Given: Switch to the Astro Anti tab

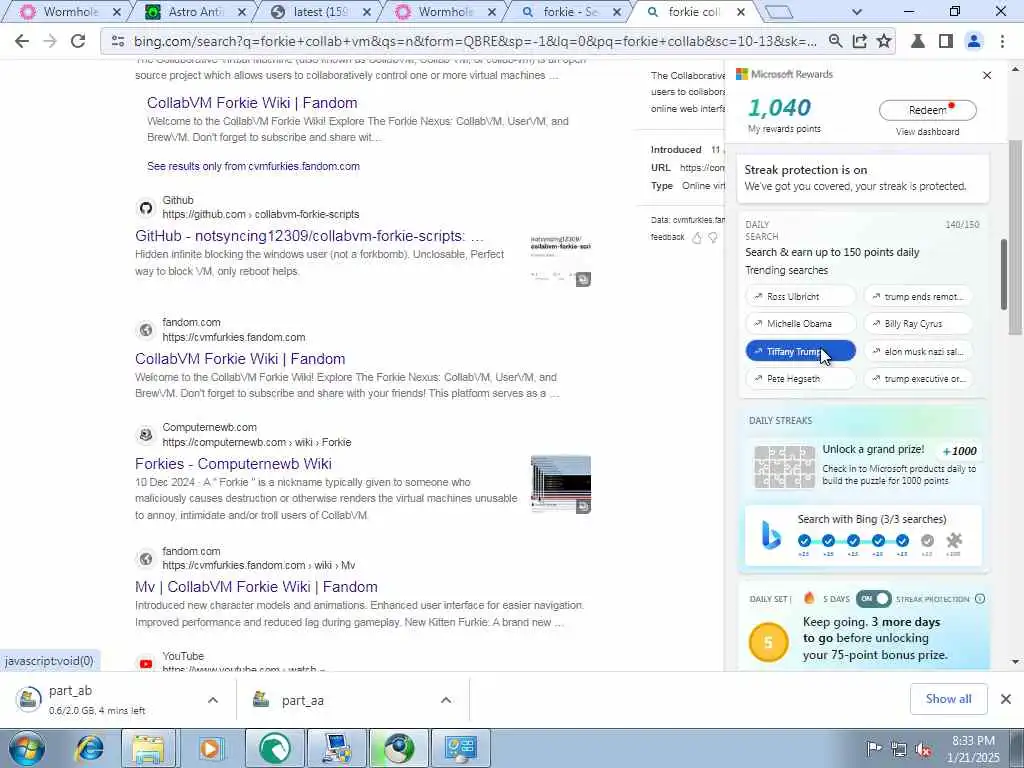Looking at the screenshot, I should 196,12.
